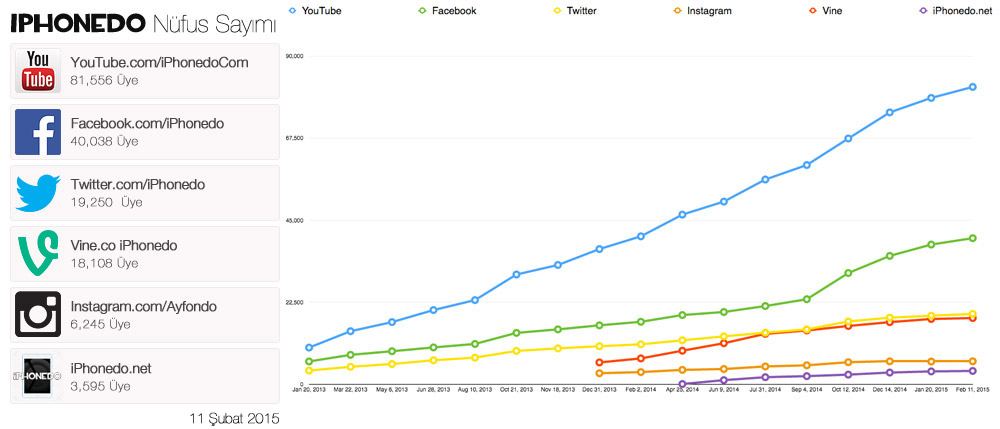
Task: Click the YouTube data point at Jan 20, 2013
Action: (x=309, y=347)
